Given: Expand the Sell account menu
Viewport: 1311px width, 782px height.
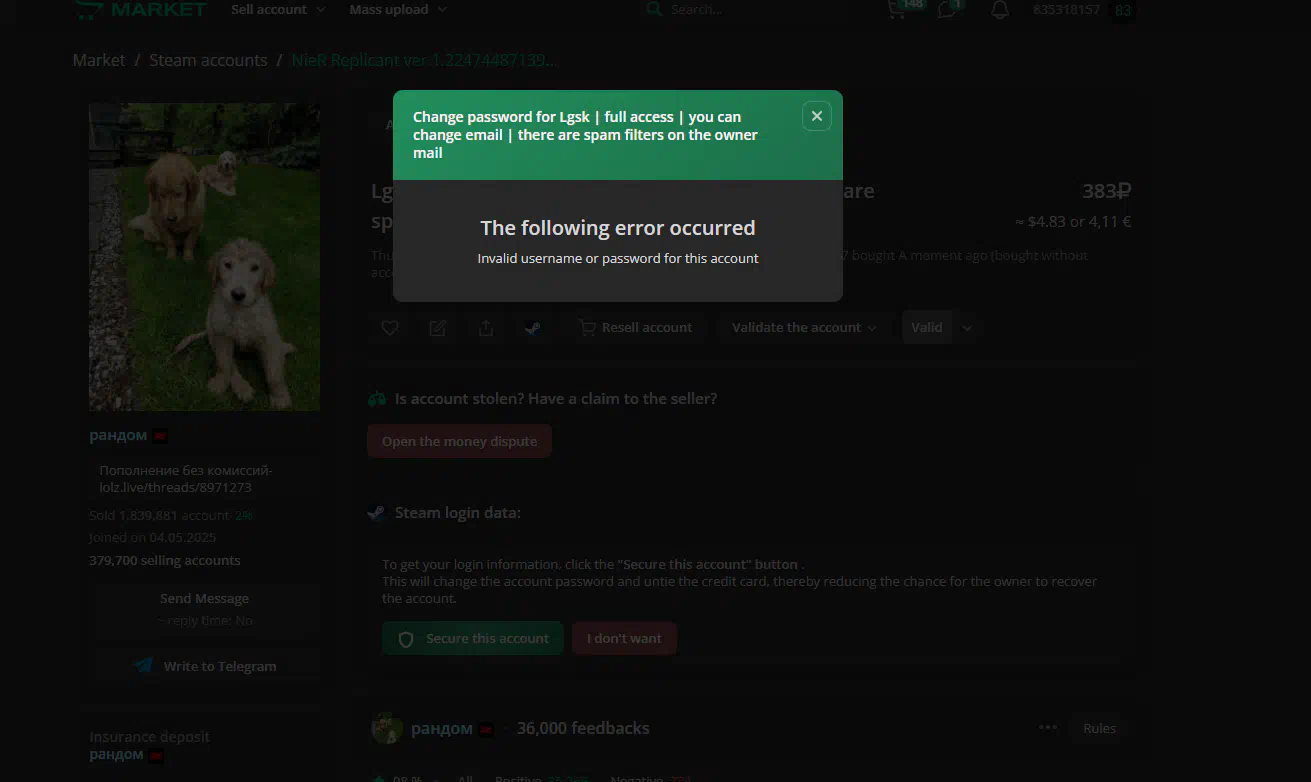Looking at the screenshot, I should (278, 10).
